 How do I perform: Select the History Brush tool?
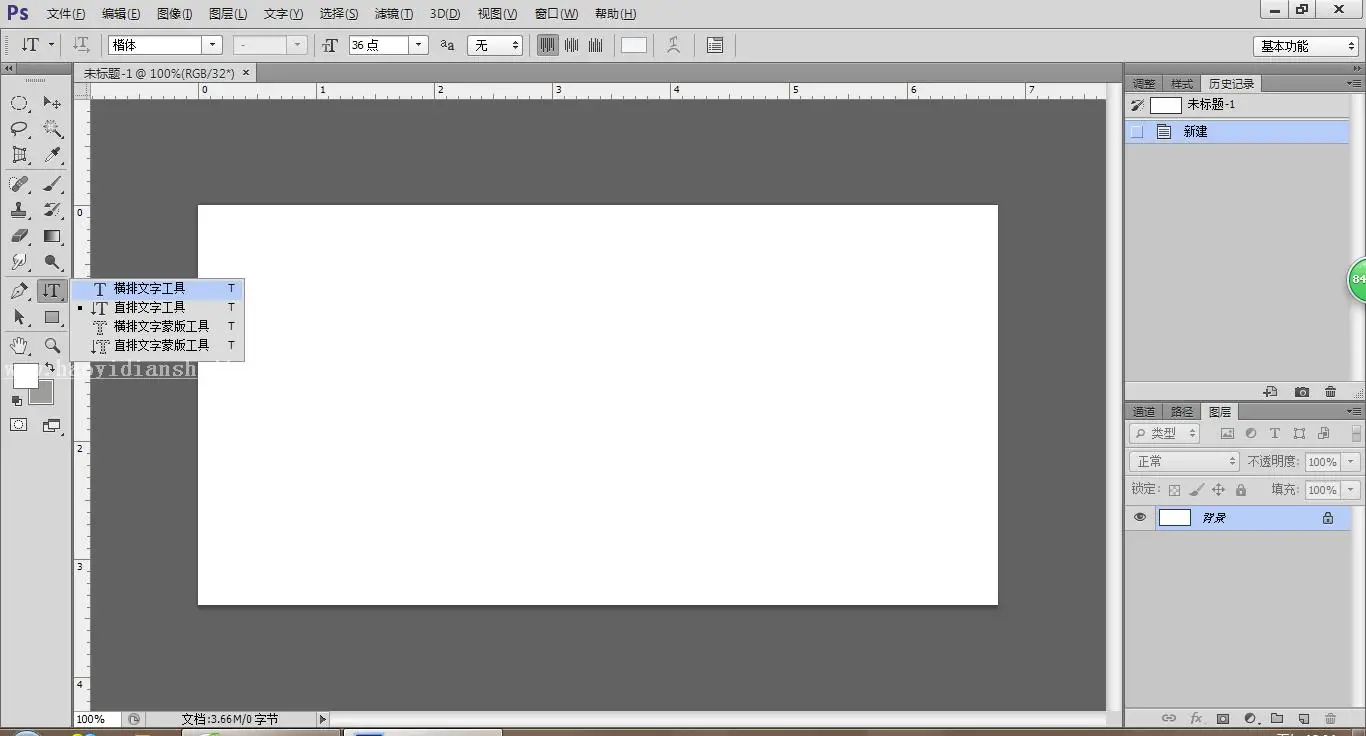click(x=52, y=210)
